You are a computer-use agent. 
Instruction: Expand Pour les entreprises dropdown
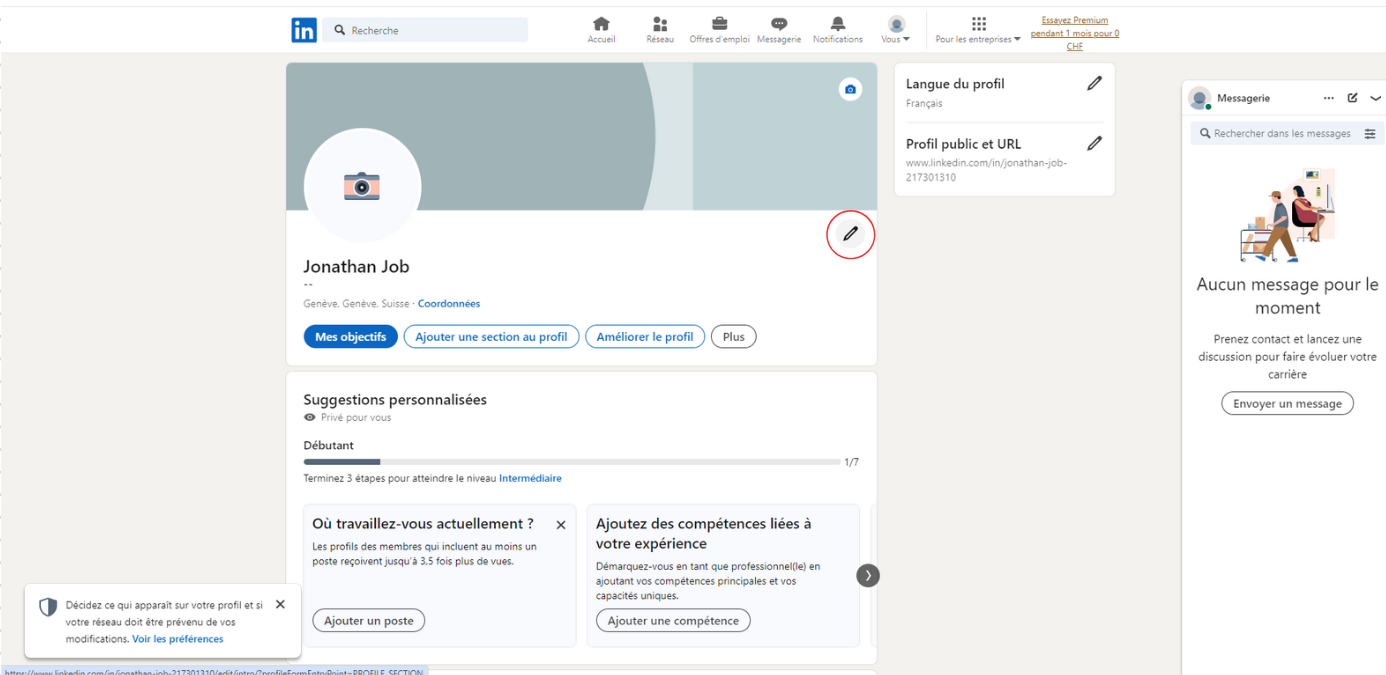tap(978, 31)
